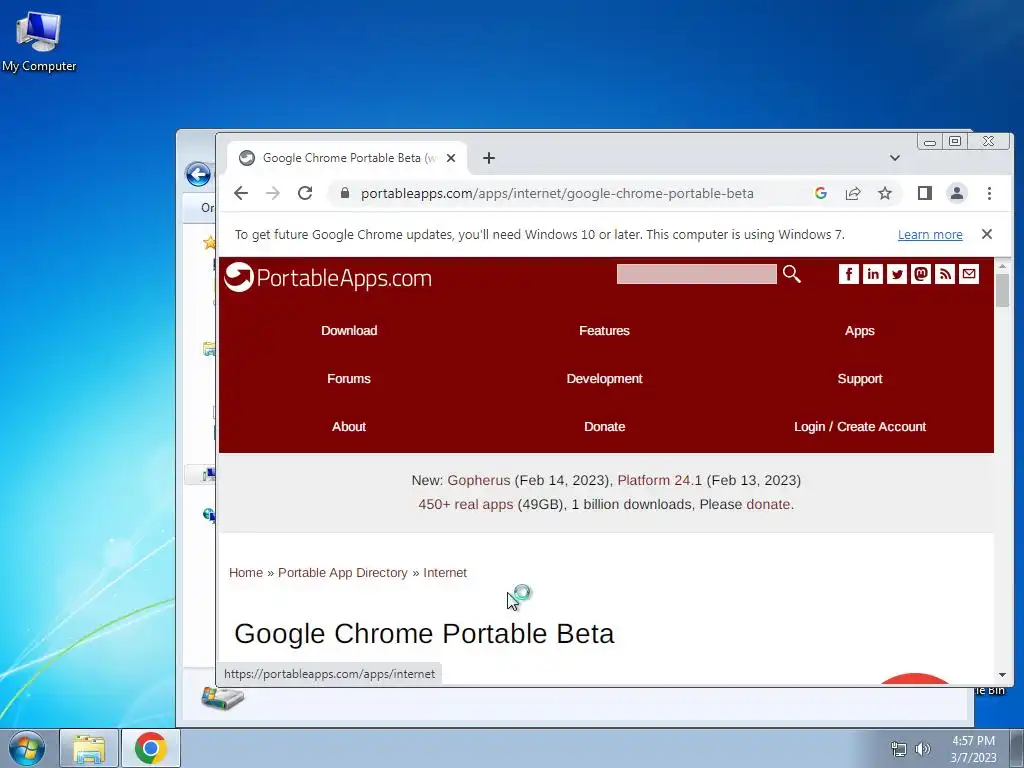The height and width of the screenshot is (768, 1024).
Task: Click the padlock site info icon
Action: [345, 193]
